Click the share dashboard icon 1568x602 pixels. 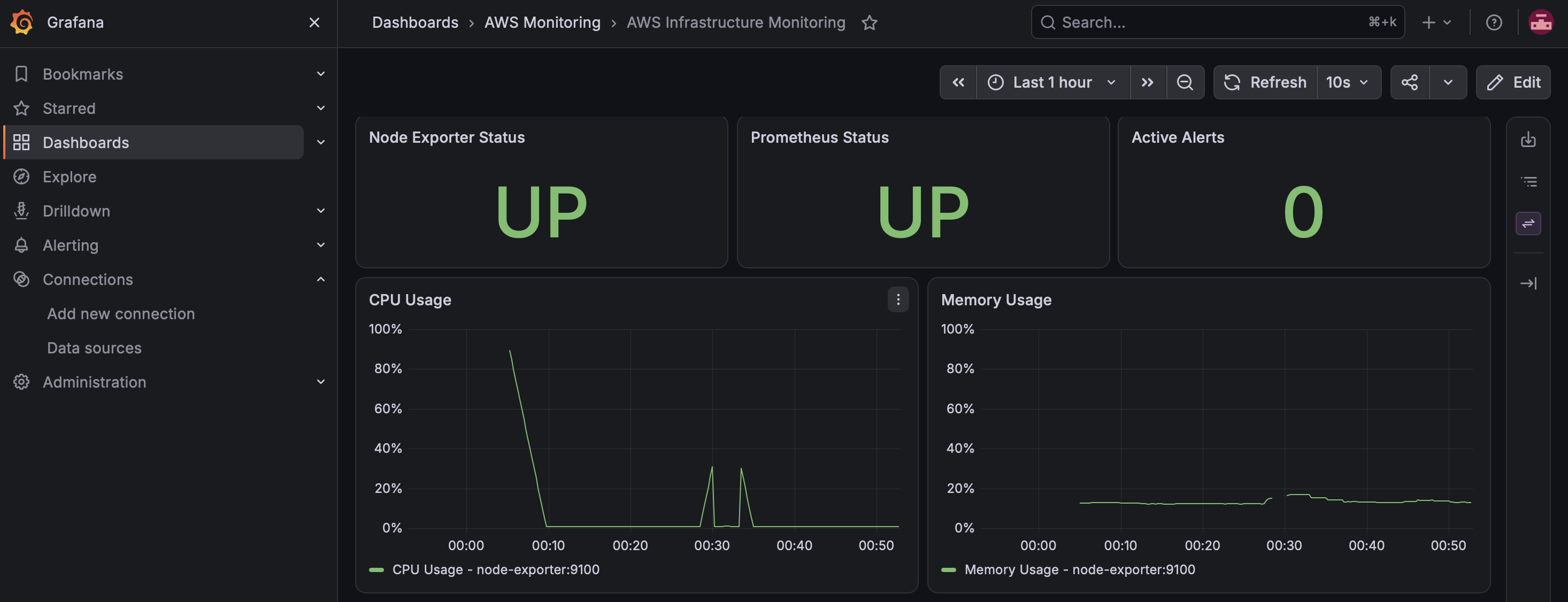pos(1409,82)
